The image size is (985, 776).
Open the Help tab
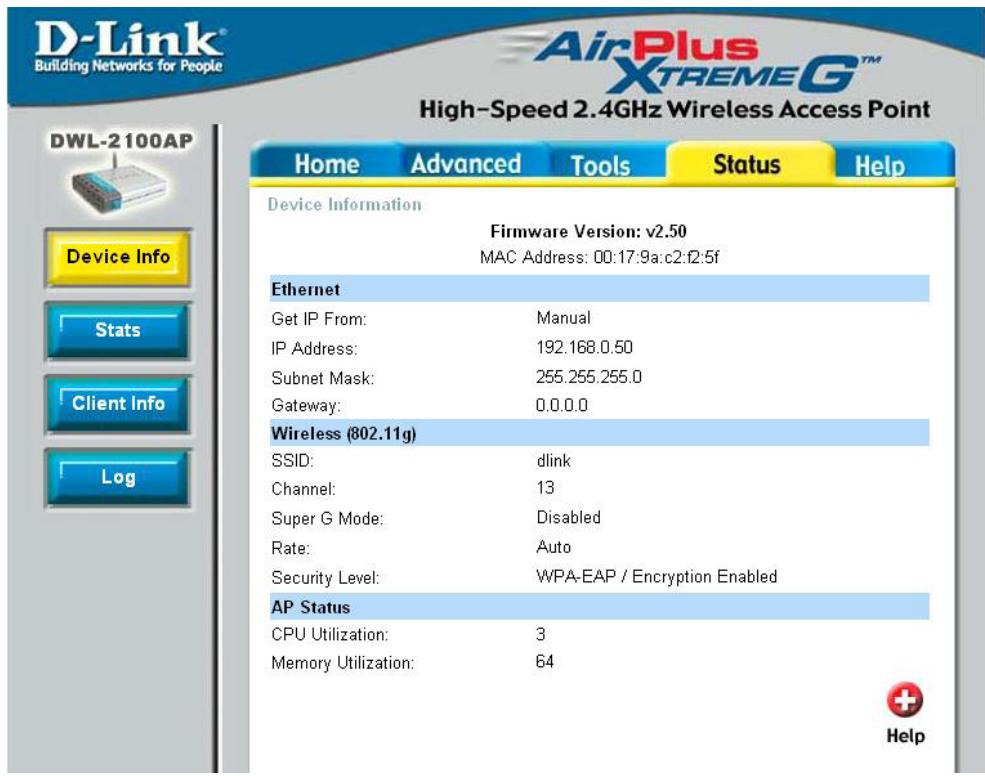pos(879,165)
